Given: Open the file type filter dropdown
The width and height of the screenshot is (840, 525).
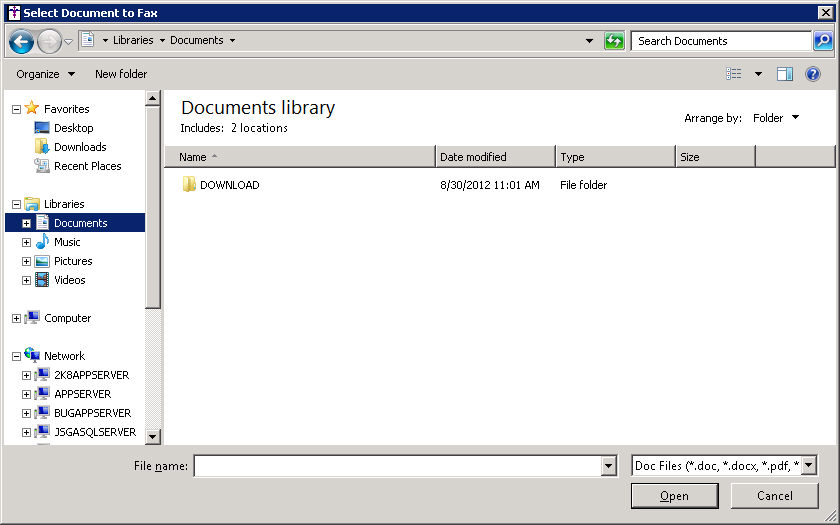Looking at the screenshot, I should (x=808, y=466).
